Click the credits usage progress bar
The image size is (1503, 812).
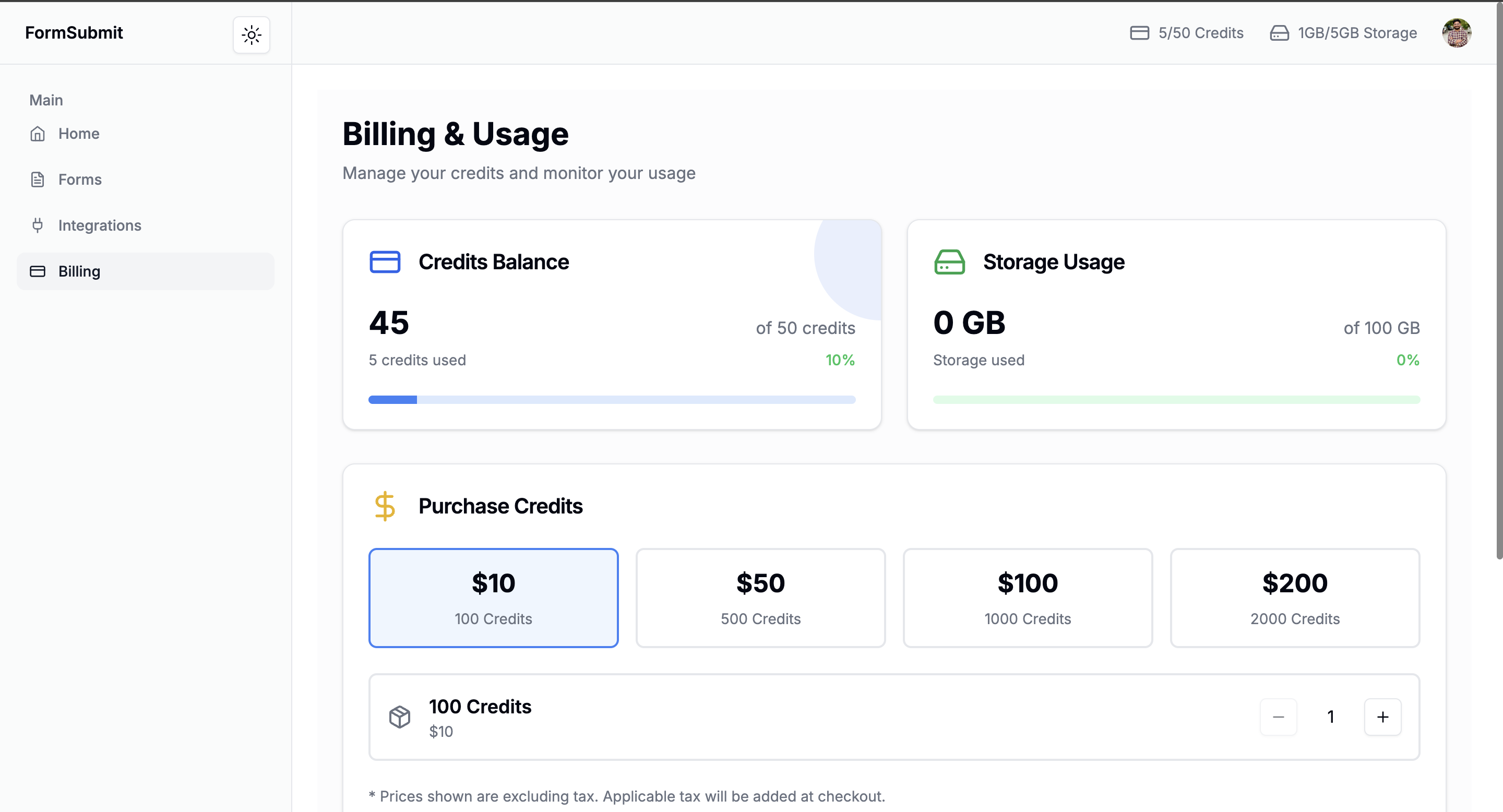pyautogui.click(x=612, y=400)
